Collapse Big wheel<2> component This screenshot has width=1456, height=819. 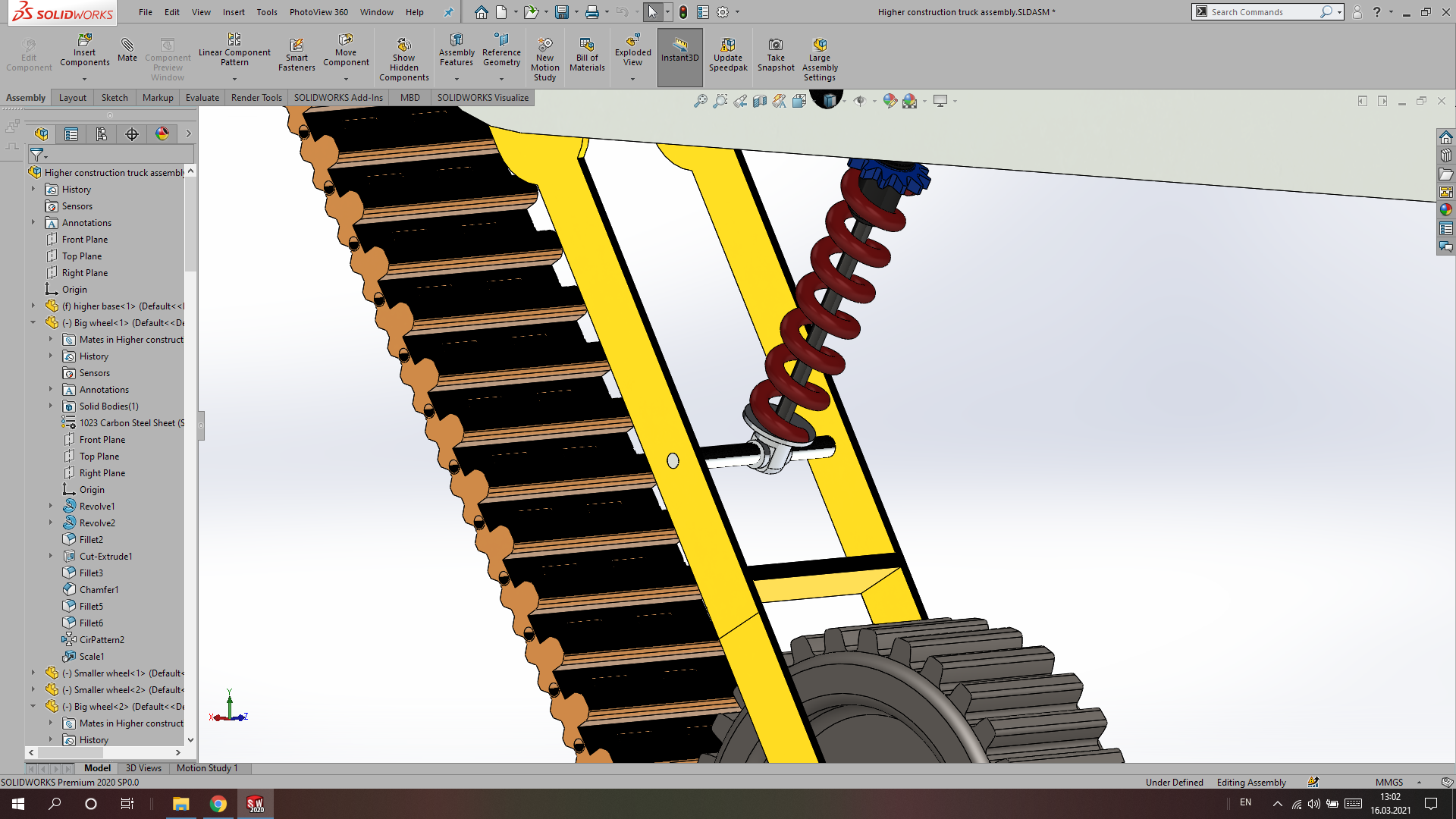click(x=33, y=706)
